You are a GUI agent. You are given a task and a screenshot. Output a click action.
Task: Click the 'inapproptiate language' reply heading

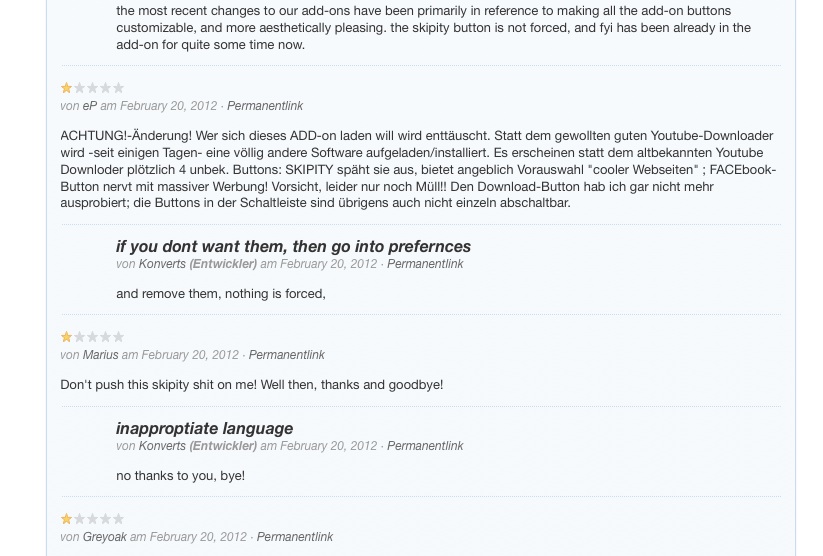click(x=205, y=428)
